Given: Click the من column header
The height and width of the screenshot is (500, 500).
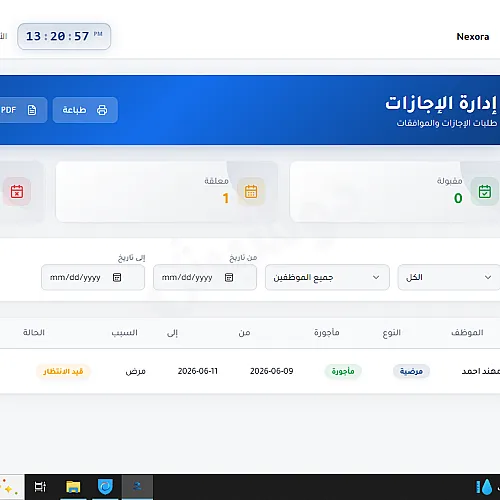Looking at the screenshot, I should [x=244, y=333].
